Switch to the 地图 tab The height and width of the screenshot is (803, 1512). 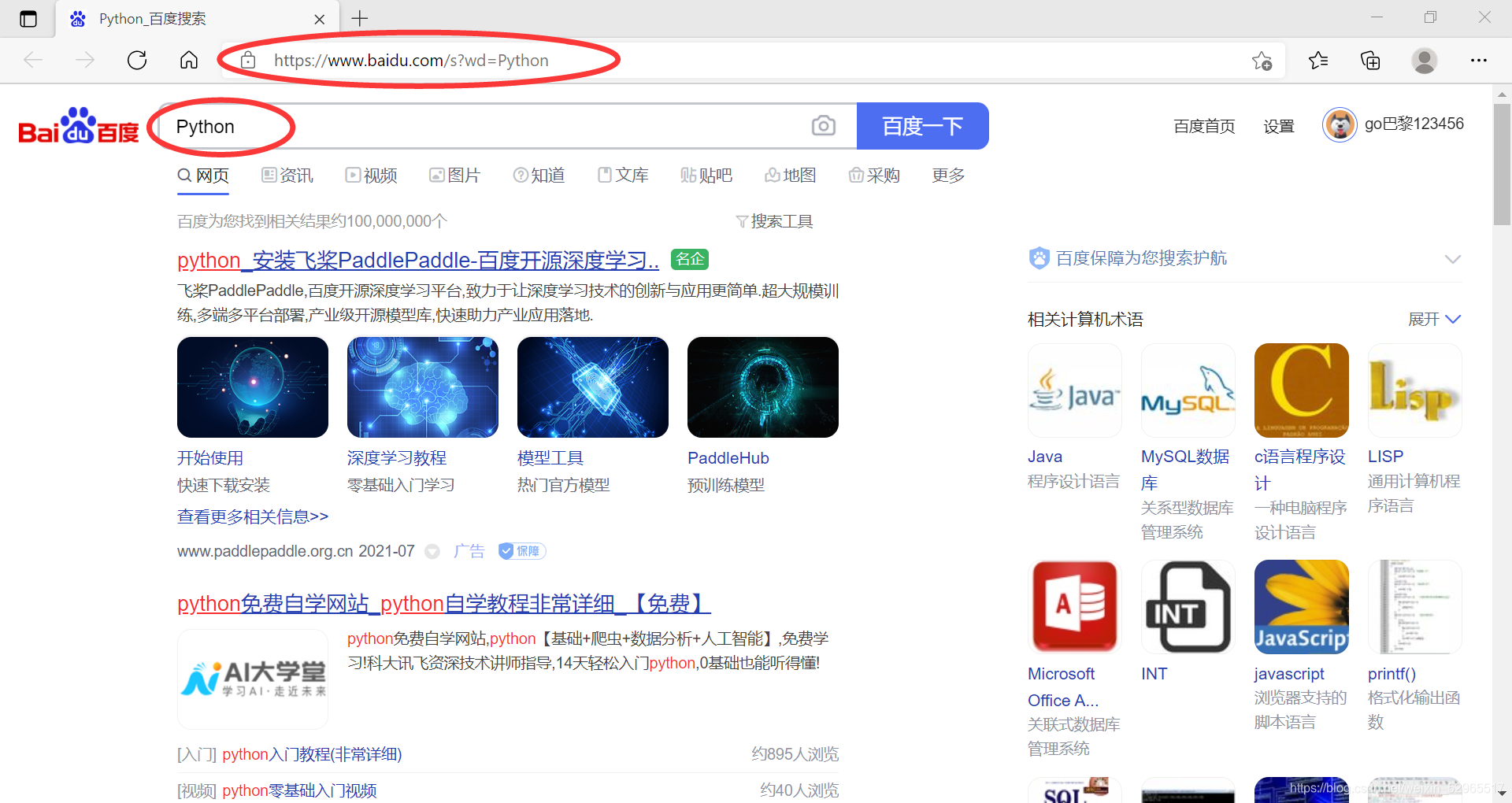(x=791, y=175)
